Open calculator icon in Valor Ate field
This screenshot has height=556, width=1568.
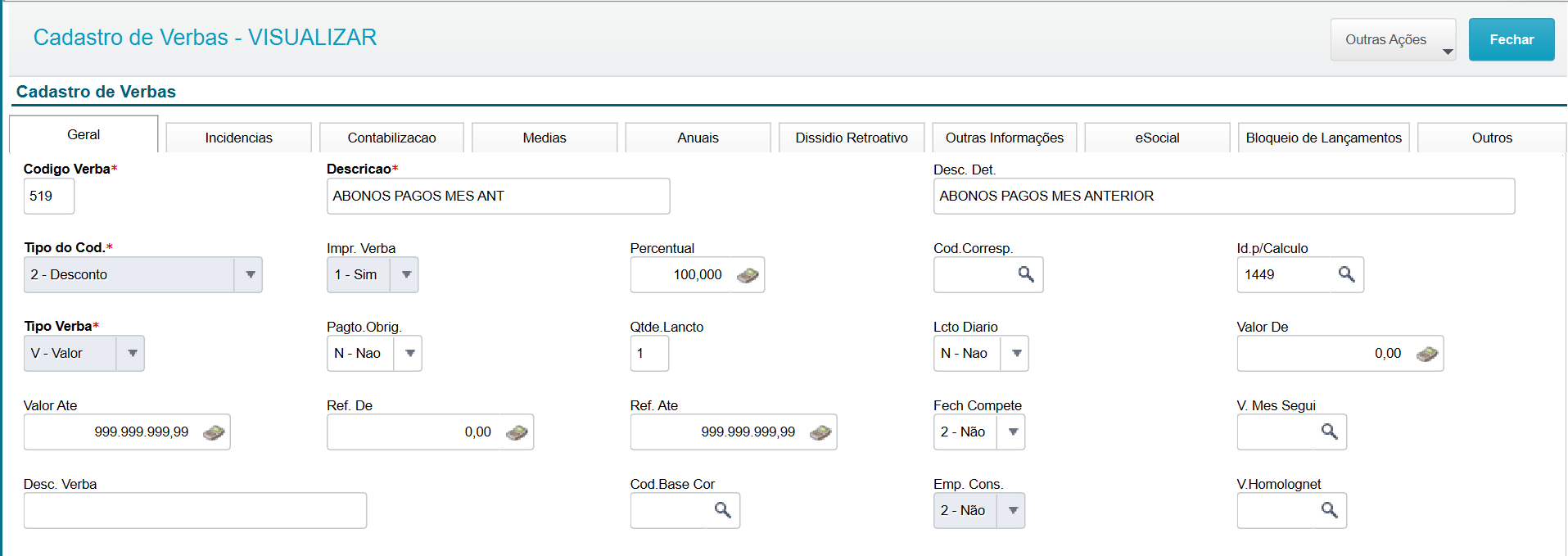tap(214, 432)
